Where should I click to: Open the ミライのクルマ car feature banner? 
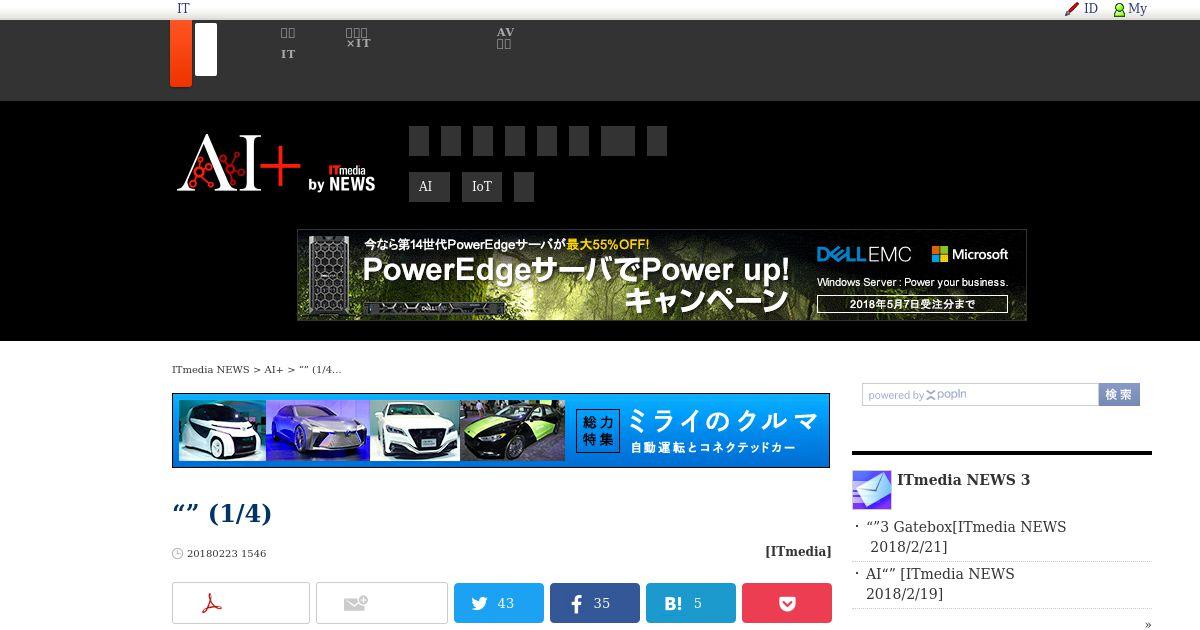[x=501, y=431]
